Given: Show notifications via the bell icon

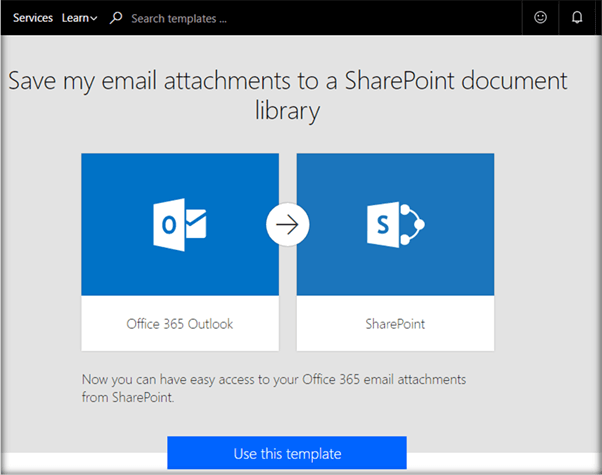Looking at the screenshot, I should click(577, 17).
